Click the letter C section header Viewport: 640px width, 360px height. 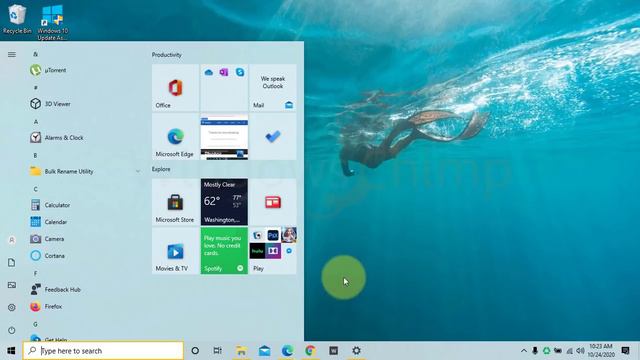[x=36, y=189]
